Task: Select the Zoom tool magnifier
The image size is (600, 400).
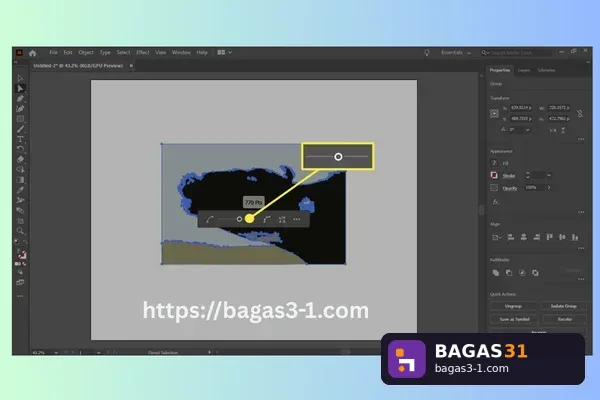Action: tap(20, 231)
